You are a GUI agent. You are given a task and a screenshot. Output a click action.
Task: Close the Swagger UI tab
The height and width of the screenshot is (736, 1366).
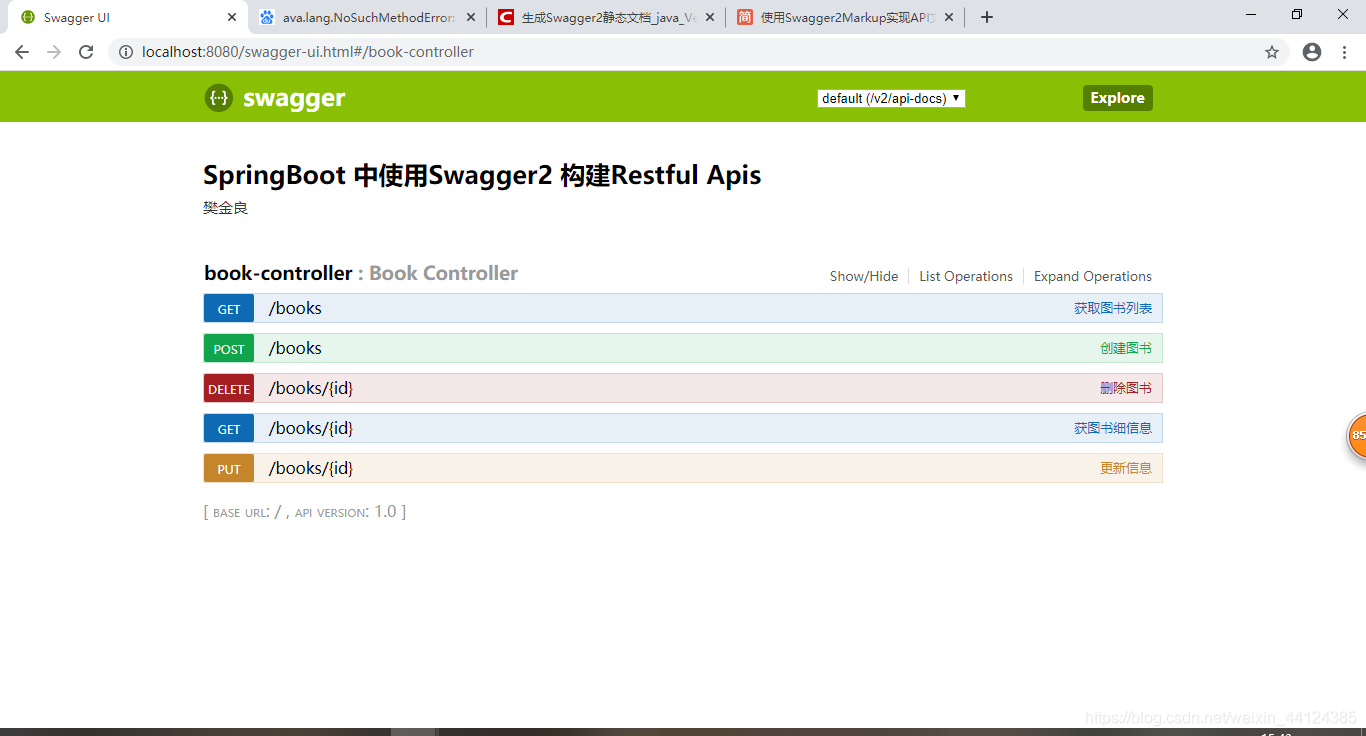click(232, 17)
